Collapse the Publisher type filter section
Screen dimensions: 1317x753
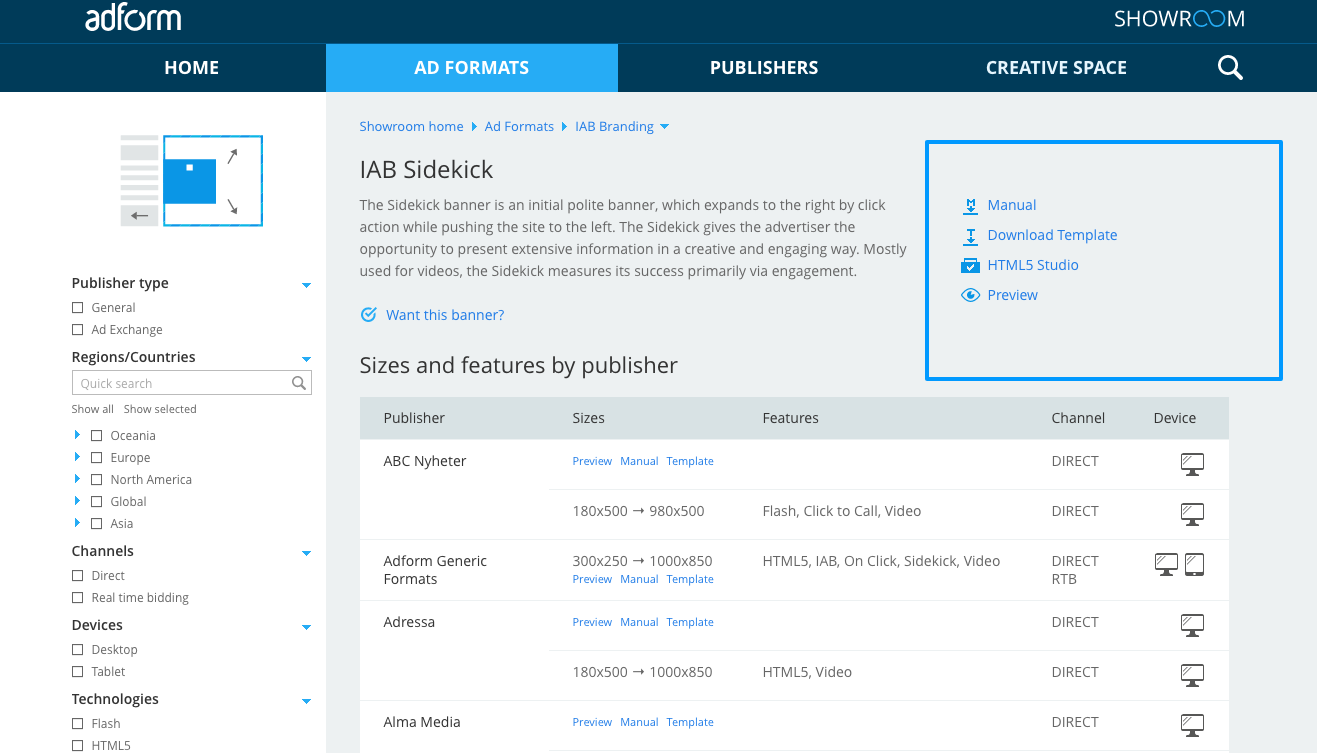[307, 285]
